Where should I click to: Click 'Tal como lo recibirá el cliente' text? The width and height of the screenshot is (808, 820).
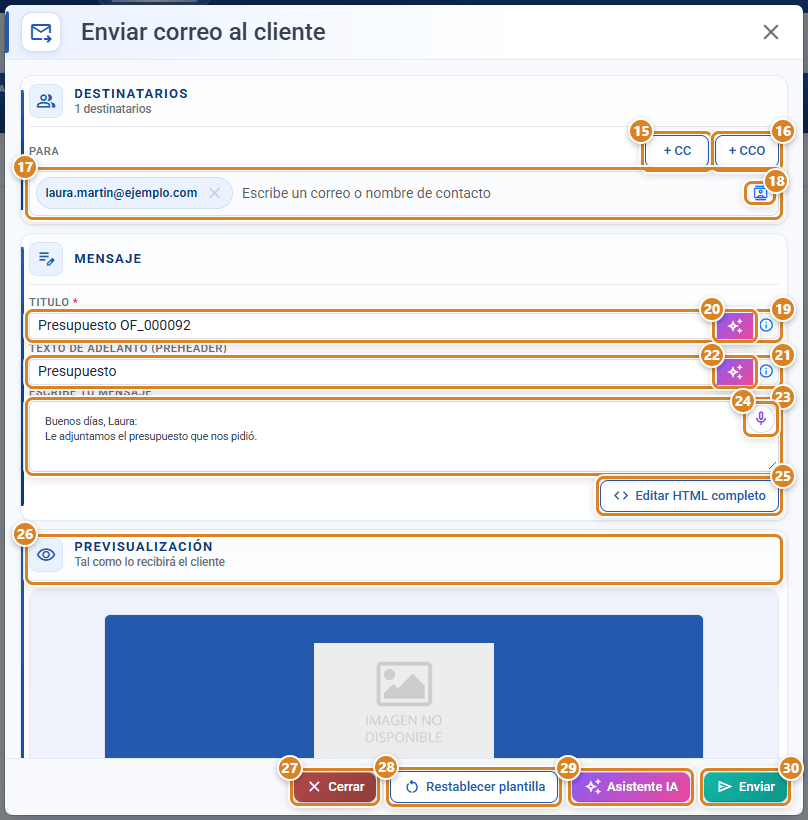[x=150, y=562]
